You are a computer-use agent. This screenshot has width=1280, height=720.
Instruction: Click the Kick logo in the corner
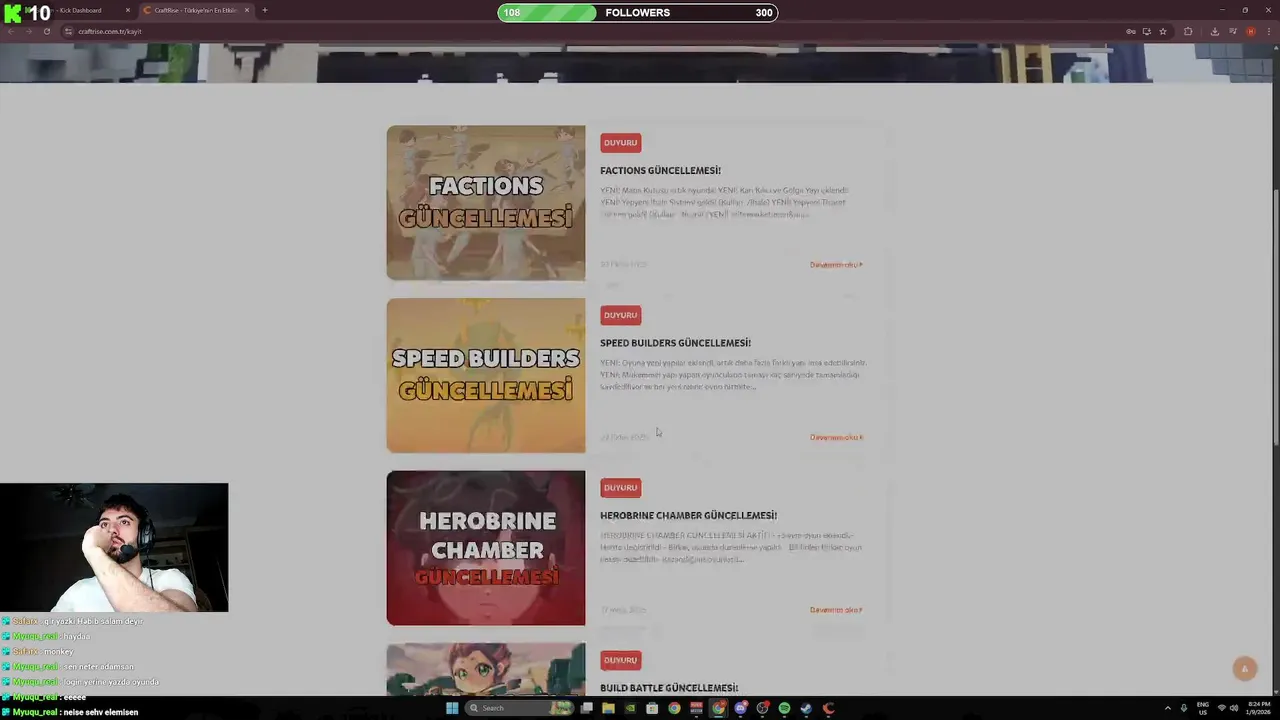13,13
